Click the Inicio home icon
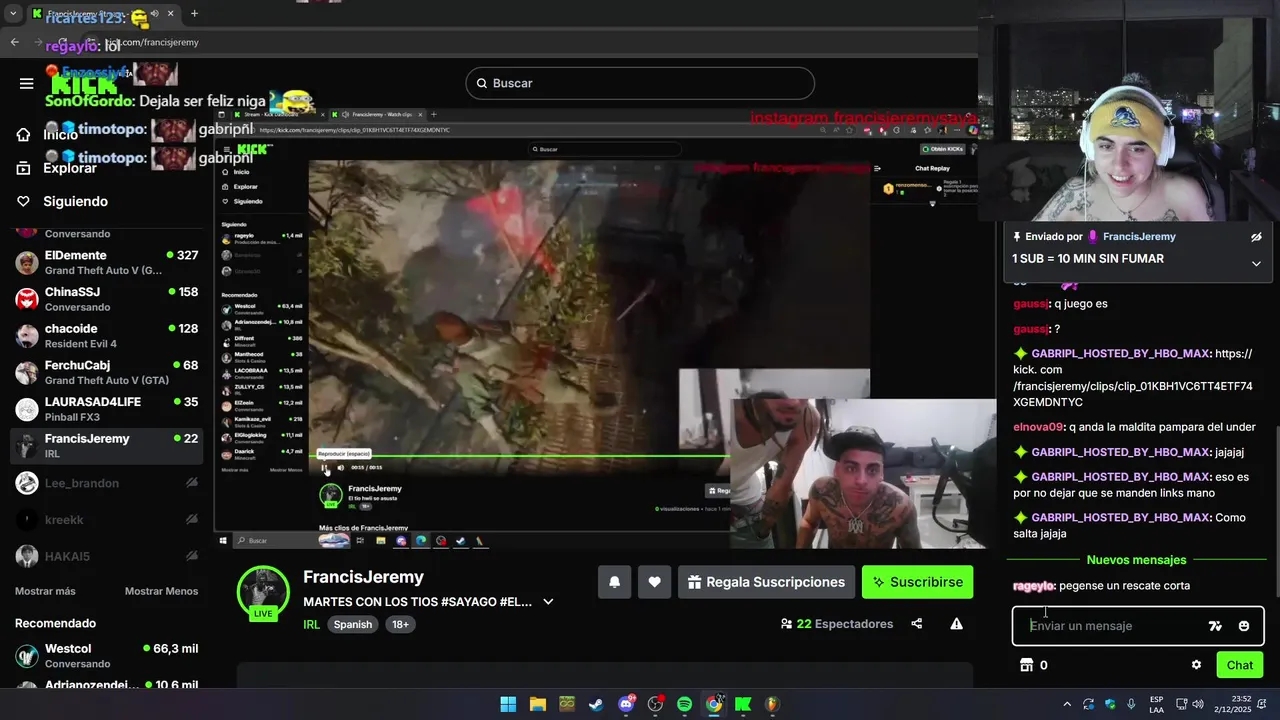Image resolution: width=1280 pixels, height=720 pixels. click(23, 134)
